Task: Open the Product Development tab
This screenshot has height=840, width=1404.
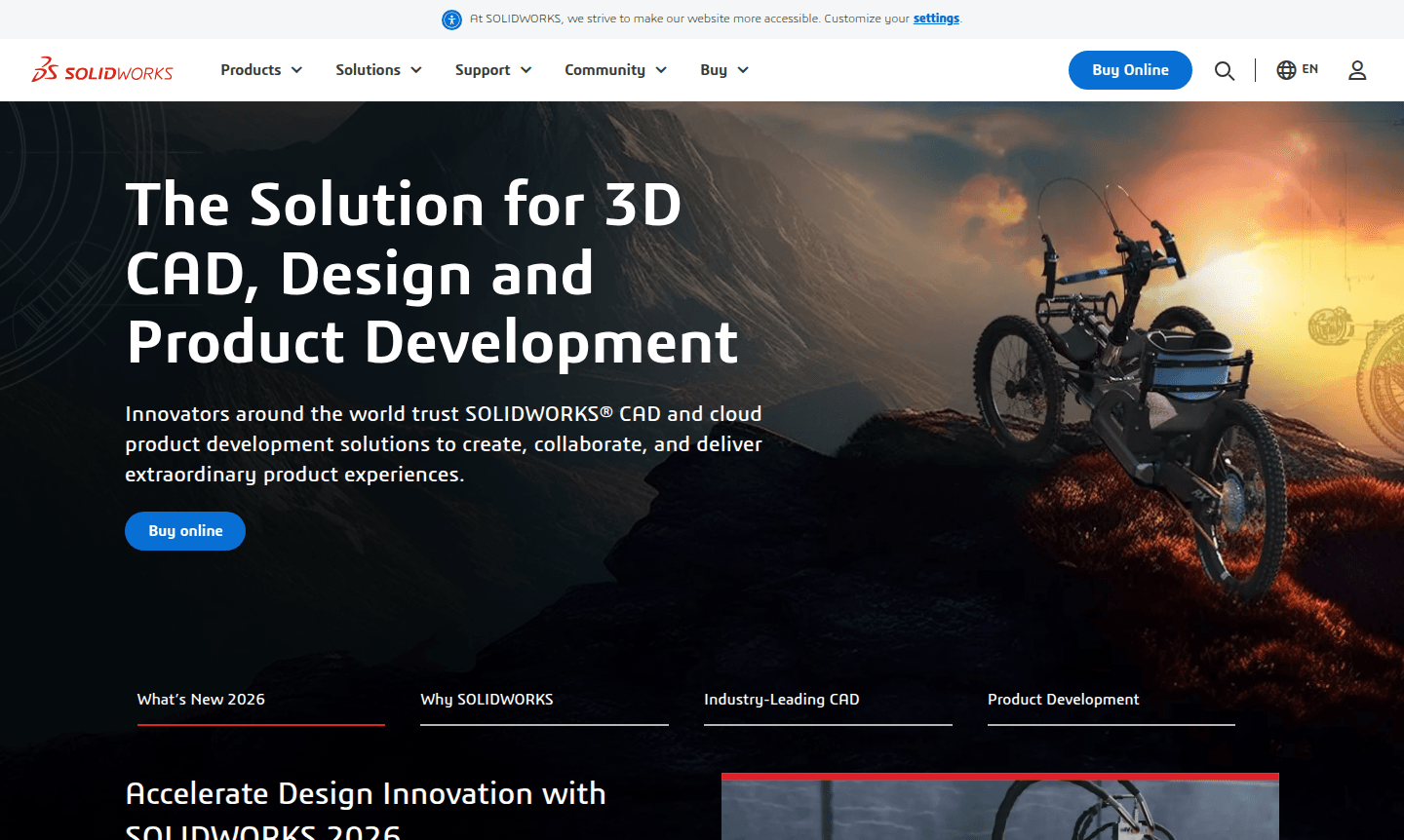Action: pos(1063,699)
